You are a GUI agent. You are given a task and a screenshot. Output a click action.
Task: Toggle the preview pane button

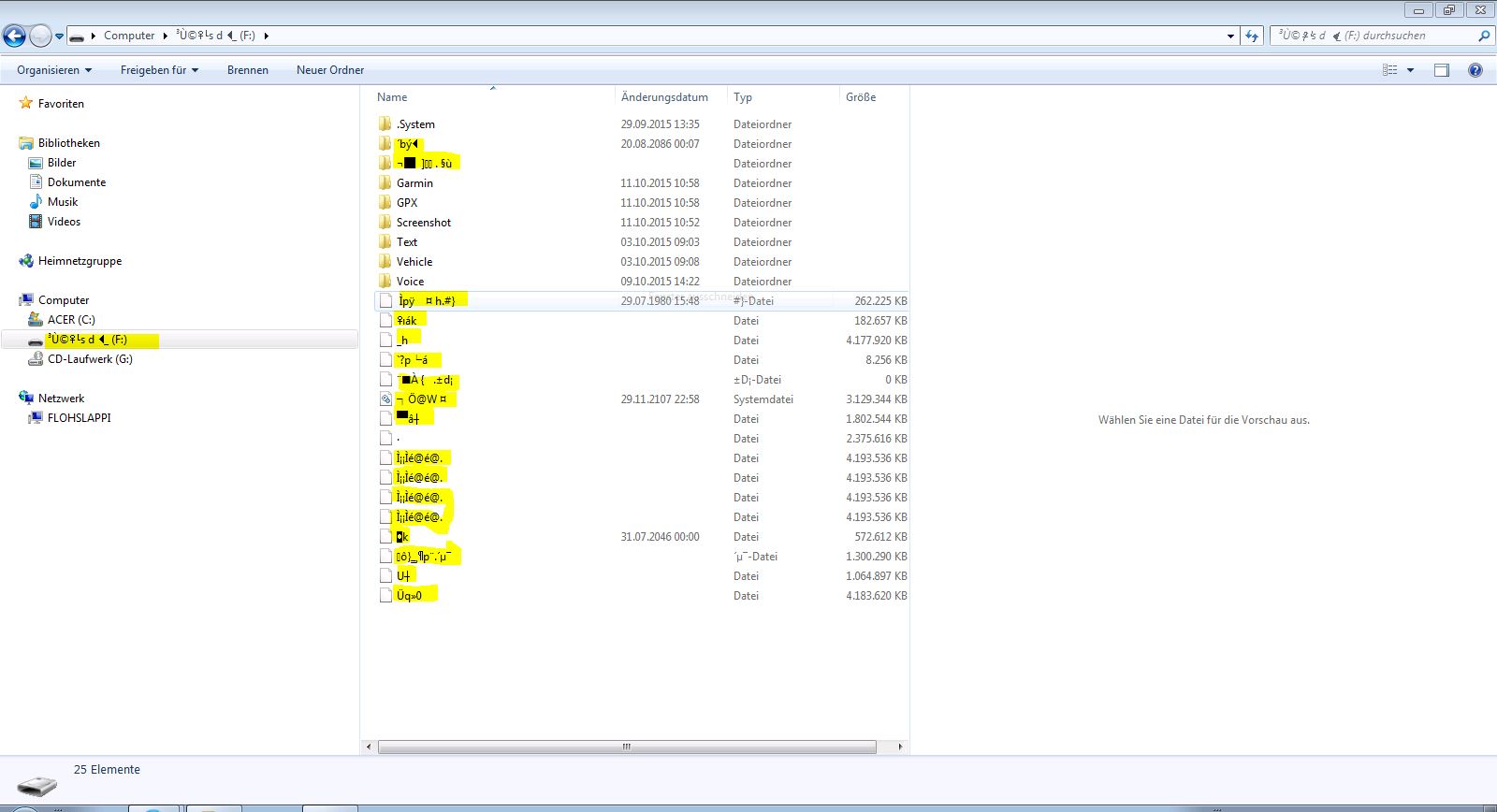(x=1442, y=70)
